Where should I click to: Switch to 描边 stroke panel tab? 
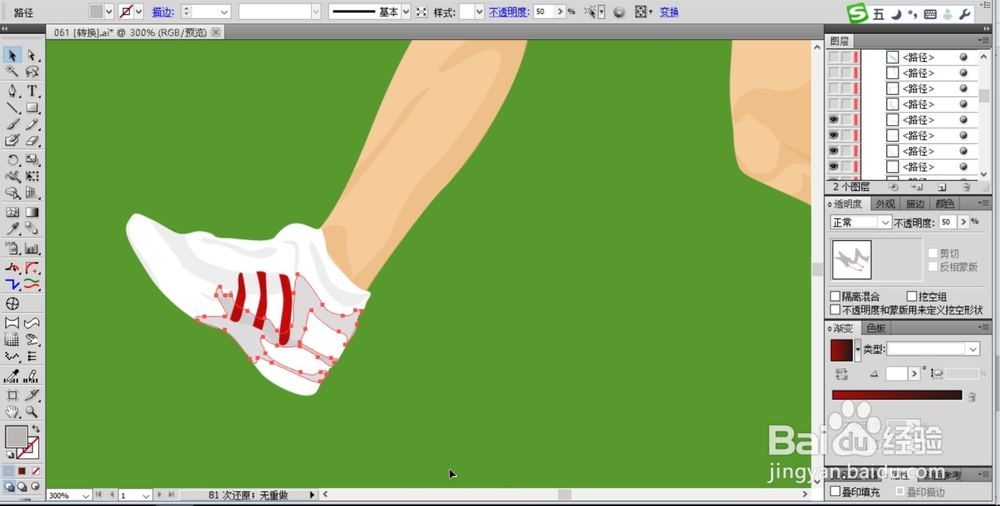pyautogui.click(x=915, y=204)
